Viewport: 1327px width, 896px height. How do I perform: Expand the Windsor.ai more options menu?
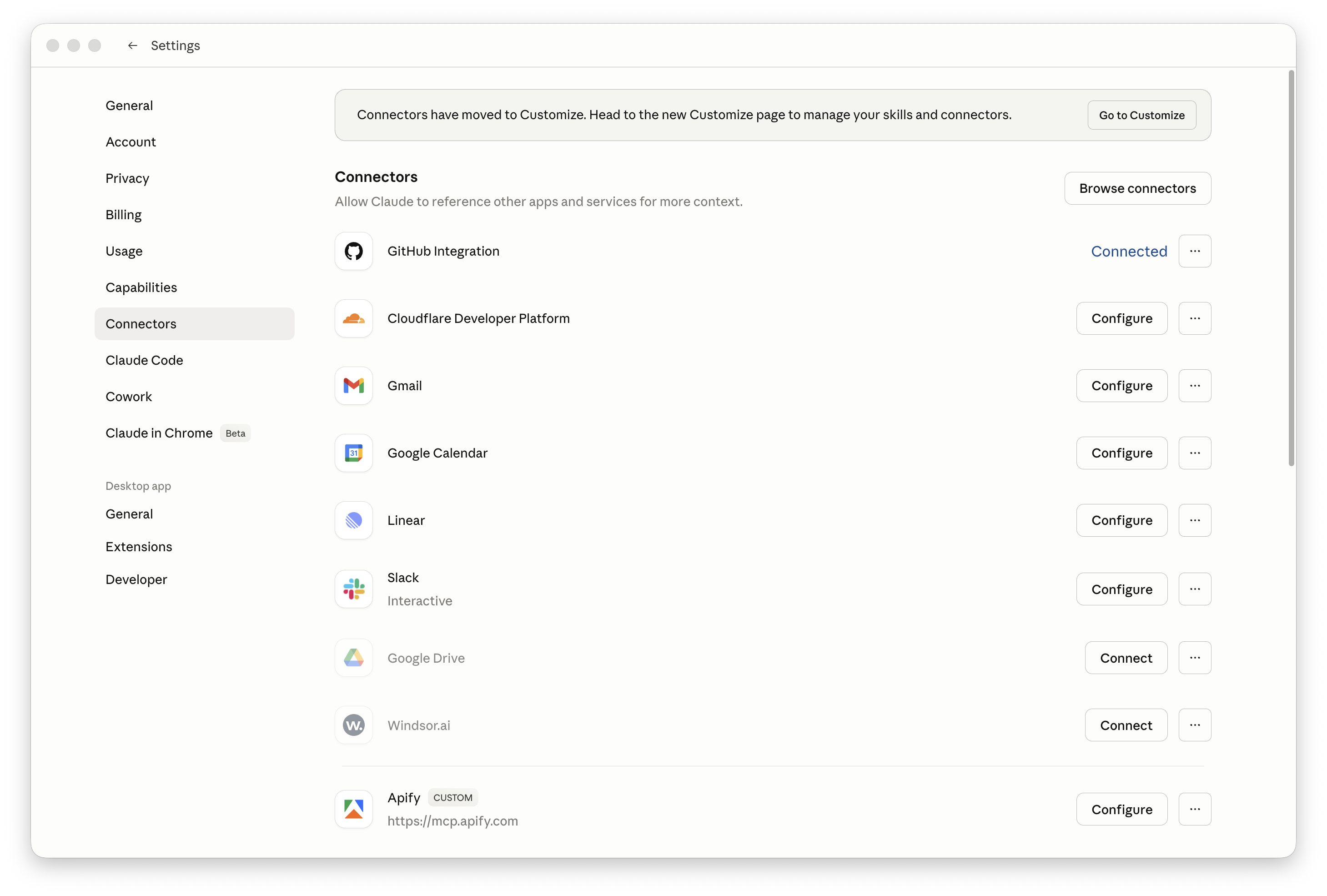(1195, 725)
